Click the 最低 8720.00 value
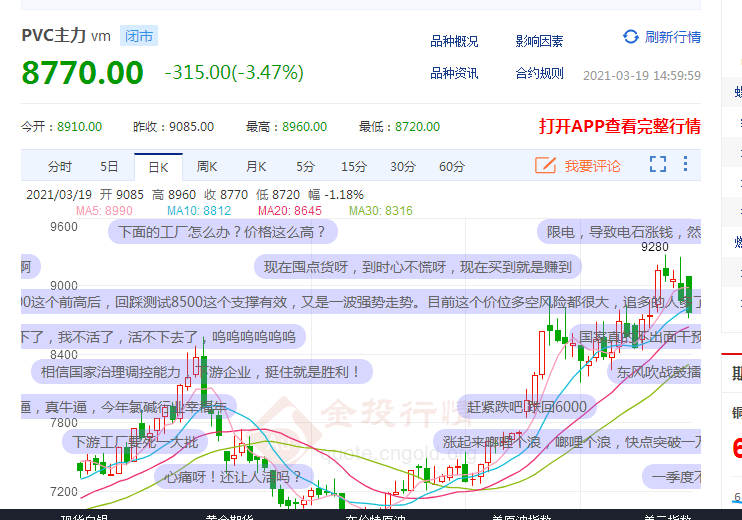 click(x=417, y=127)
